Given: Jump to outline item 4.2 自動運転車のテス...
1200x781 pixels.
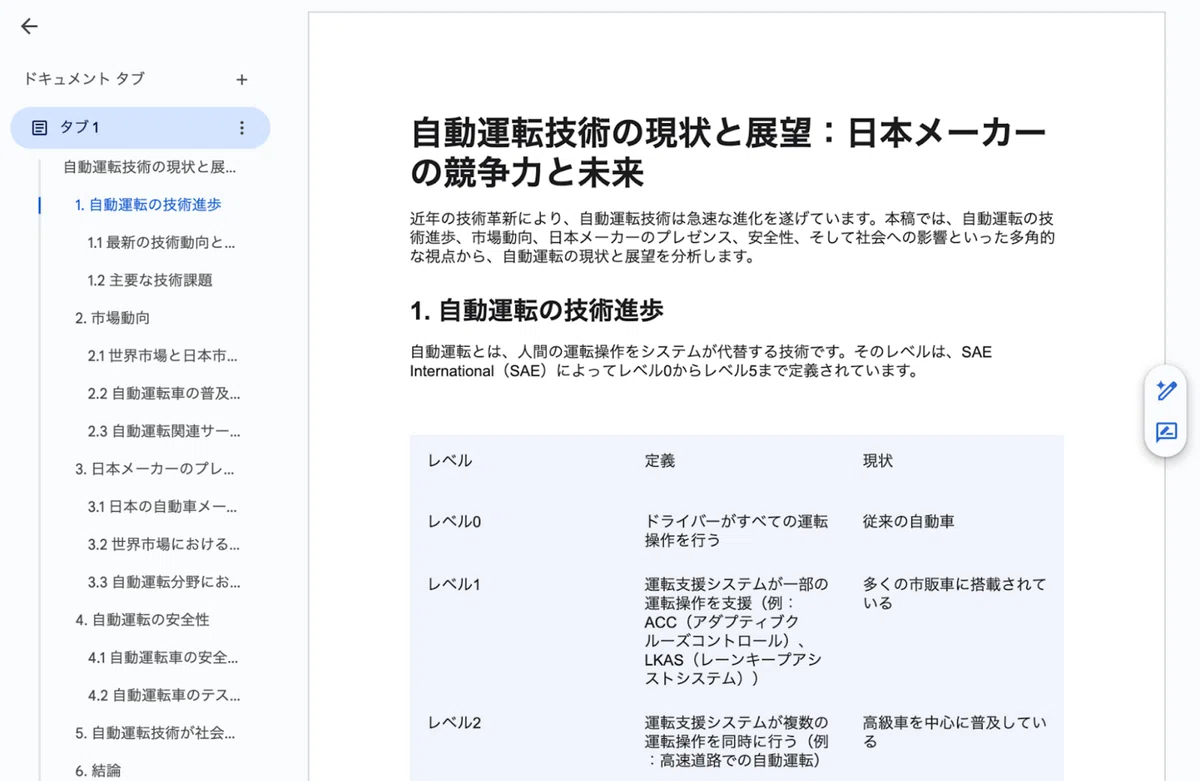Looking at the screenshot, I should coord(164,697).
